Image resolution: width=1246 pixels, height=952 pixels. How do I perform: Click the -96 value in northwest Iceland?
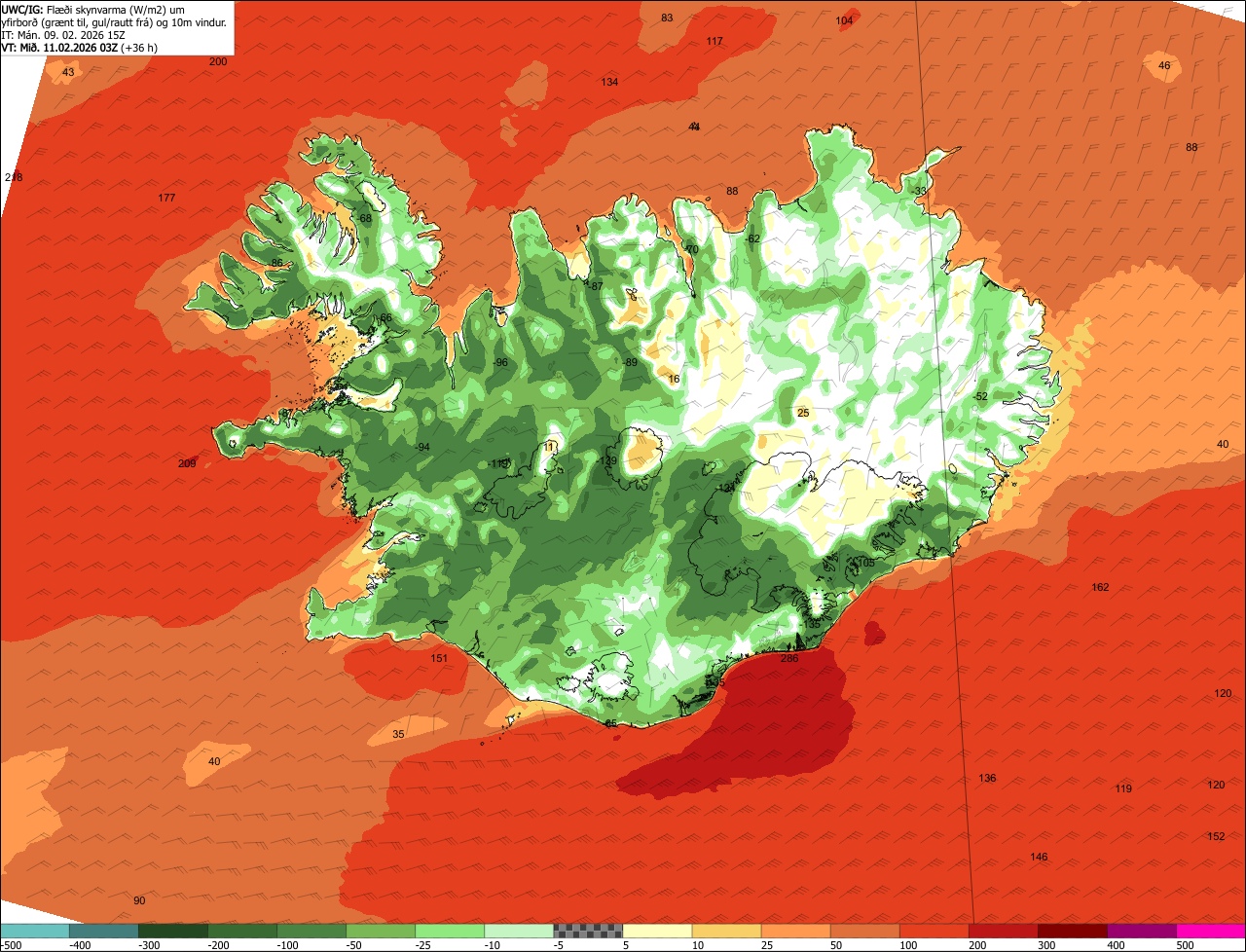point(500,363)
